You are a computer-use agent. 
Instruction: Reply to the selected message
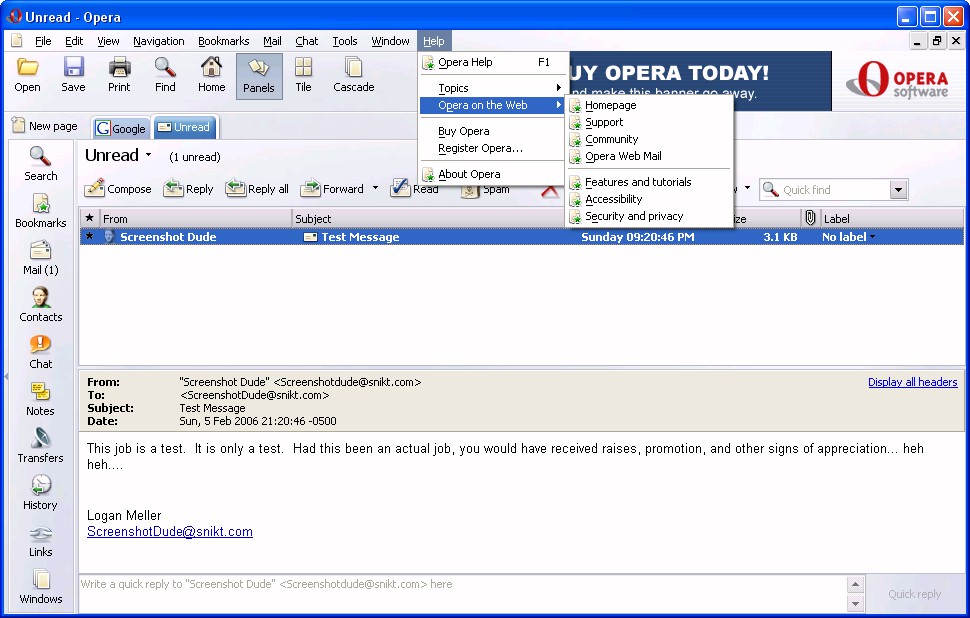click(x=188, y=188)
